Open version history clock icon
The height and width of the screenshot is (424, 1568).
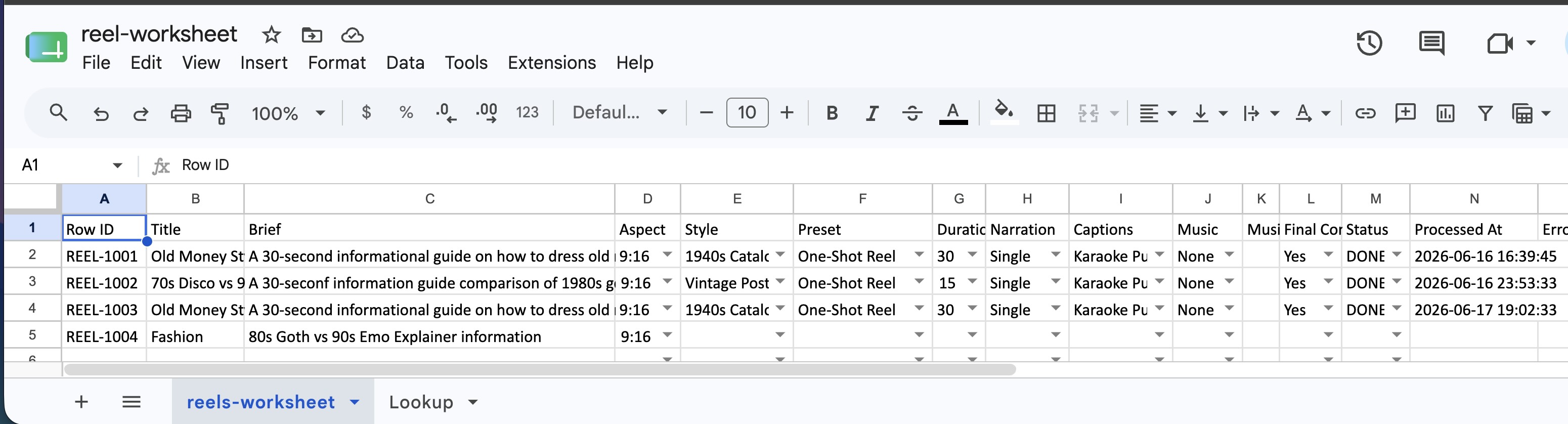(x=1369, y=43)
